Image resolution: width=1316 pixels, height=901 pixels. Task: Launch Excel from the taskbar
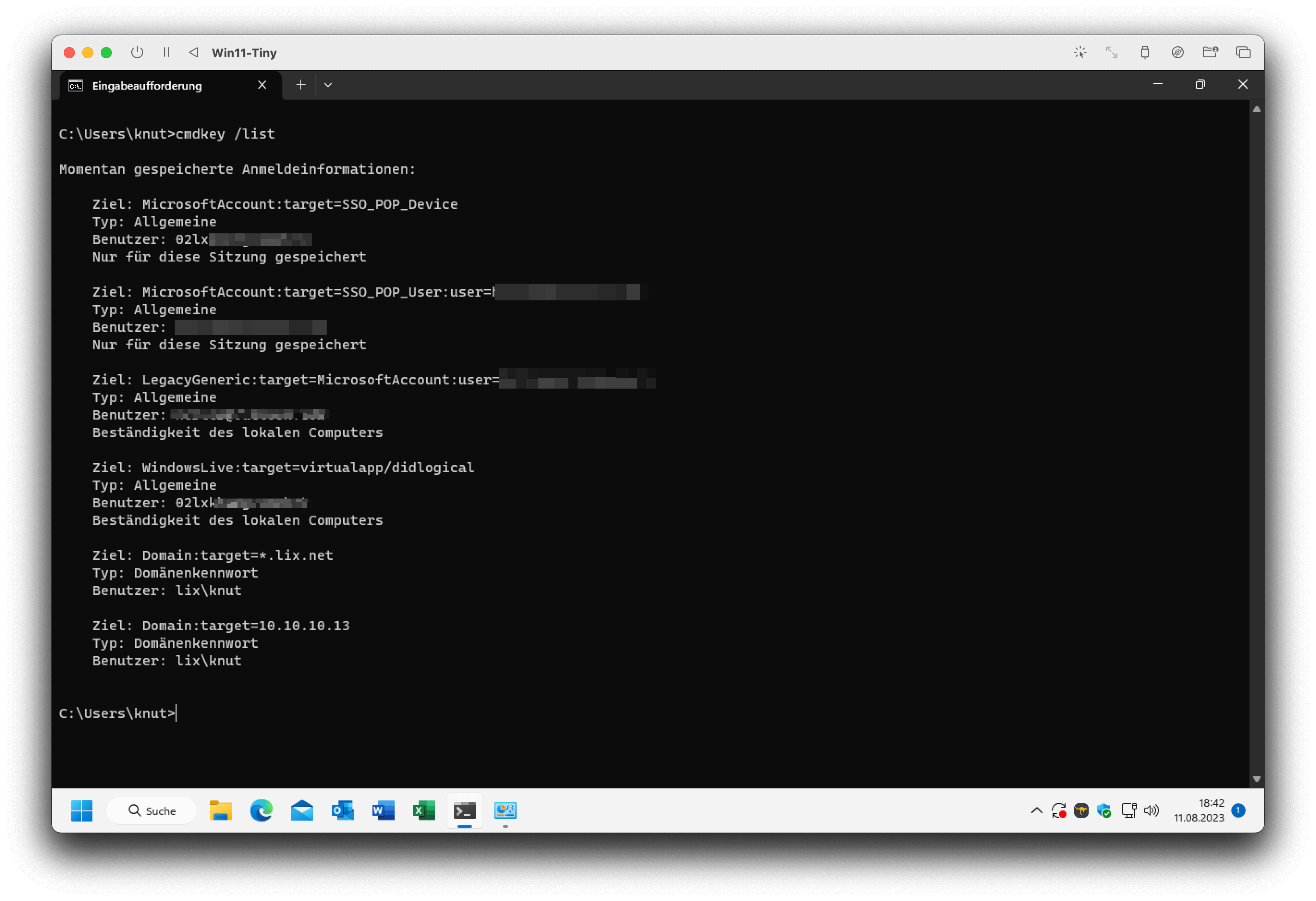coord(424,810)
